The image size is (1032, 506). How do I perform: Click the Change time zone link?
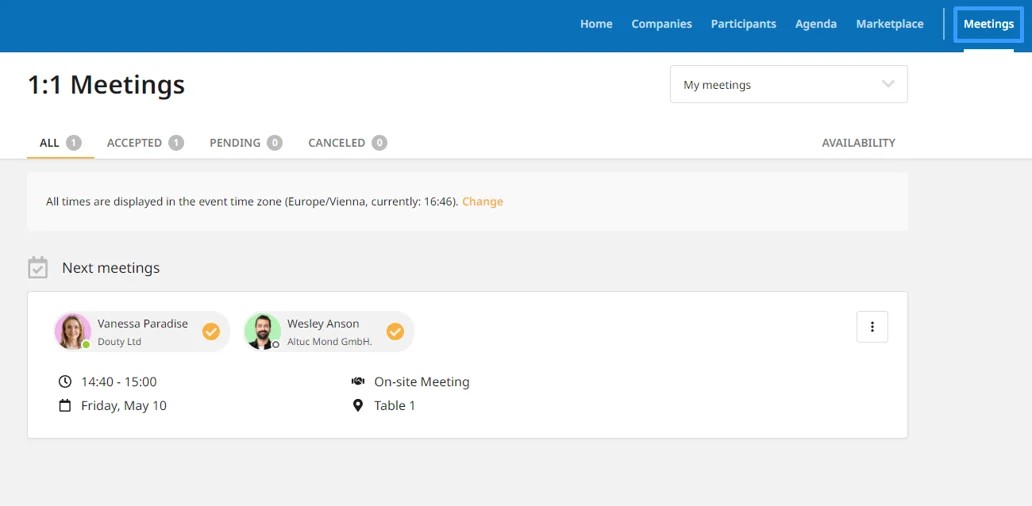point(482,201)
